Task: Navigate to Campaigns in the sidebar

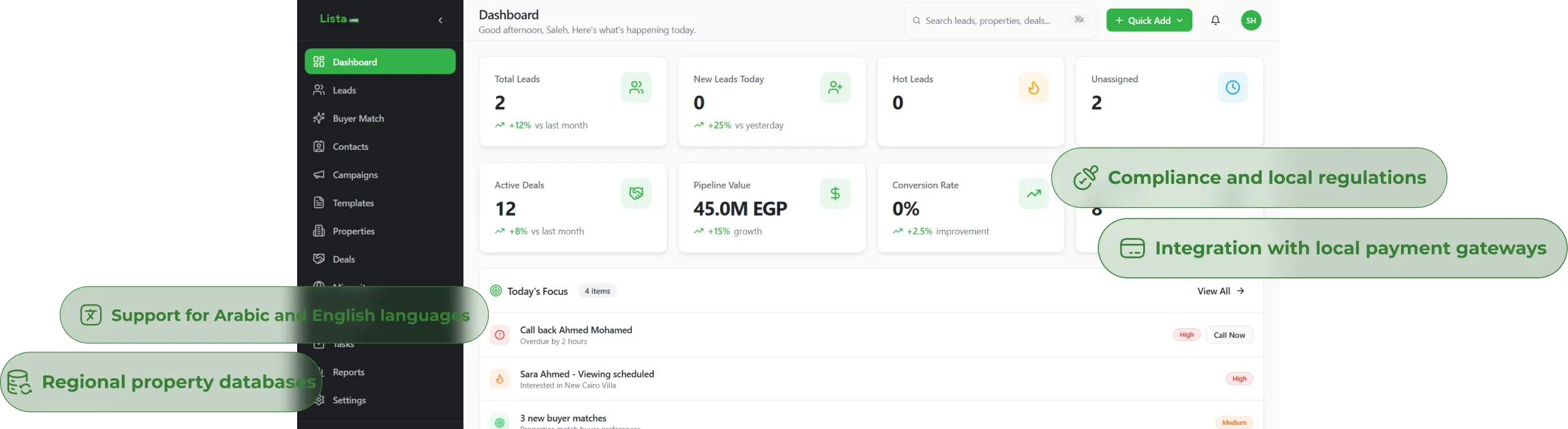Action: 355,175
